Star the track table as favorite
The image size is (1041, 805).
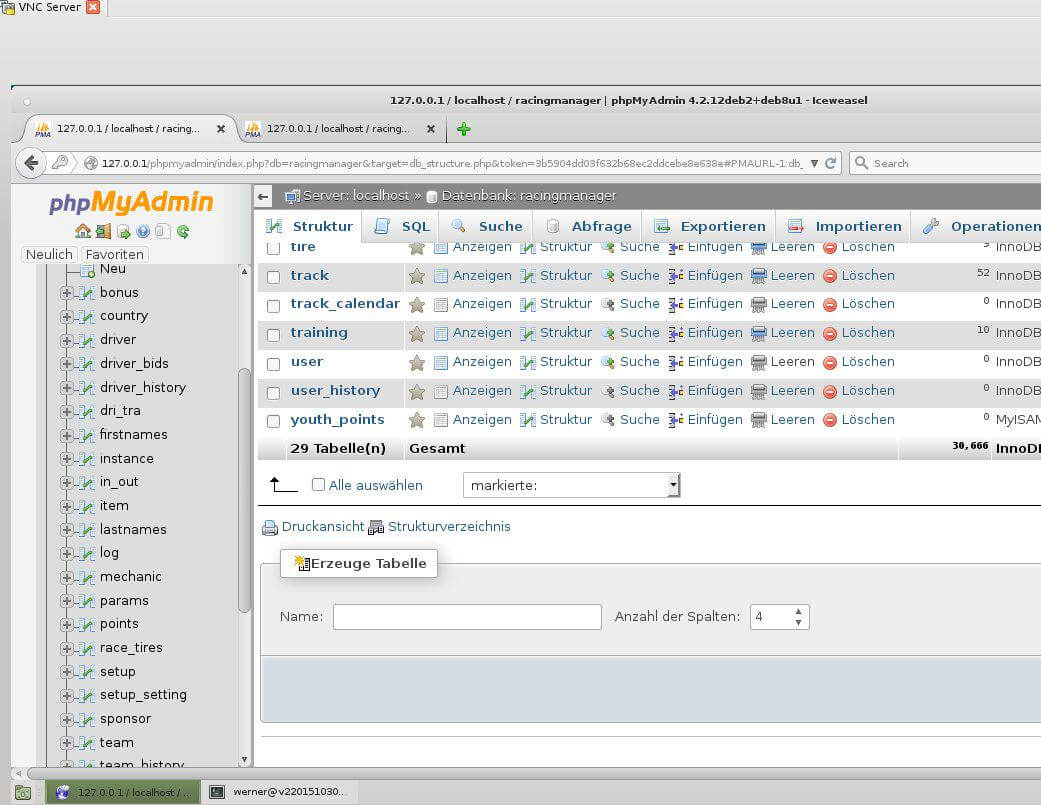point(417,276)
